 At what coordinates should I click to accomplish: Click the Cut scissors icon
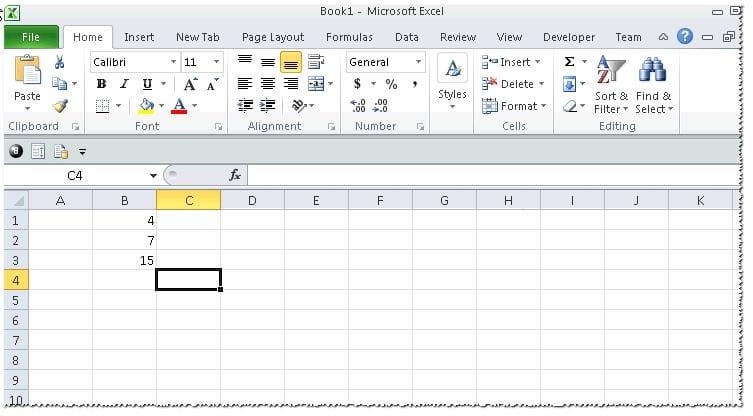pos(59,63)
